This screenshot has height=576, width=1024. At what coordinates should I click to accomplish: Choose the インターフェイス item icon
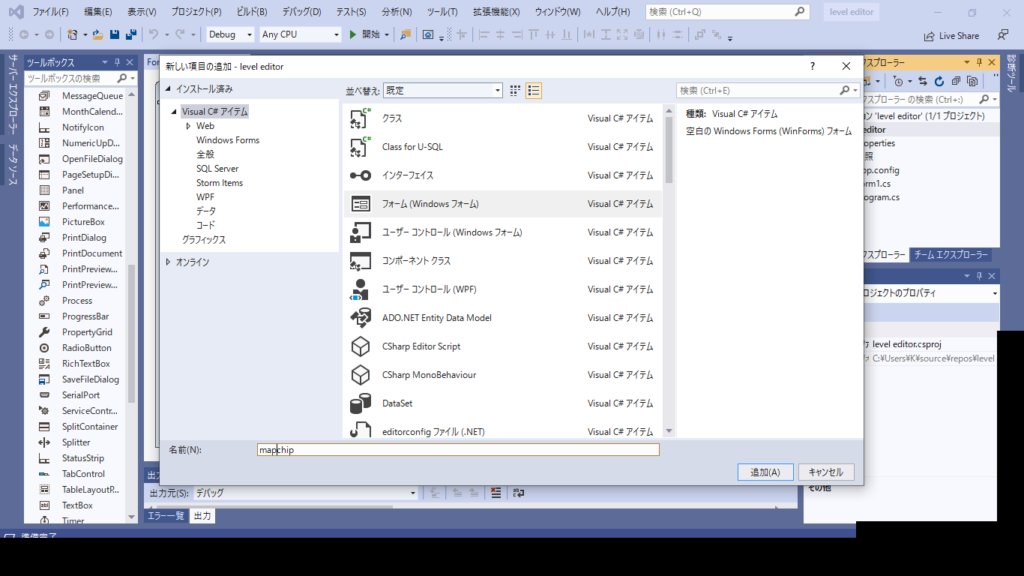[361, 175]
